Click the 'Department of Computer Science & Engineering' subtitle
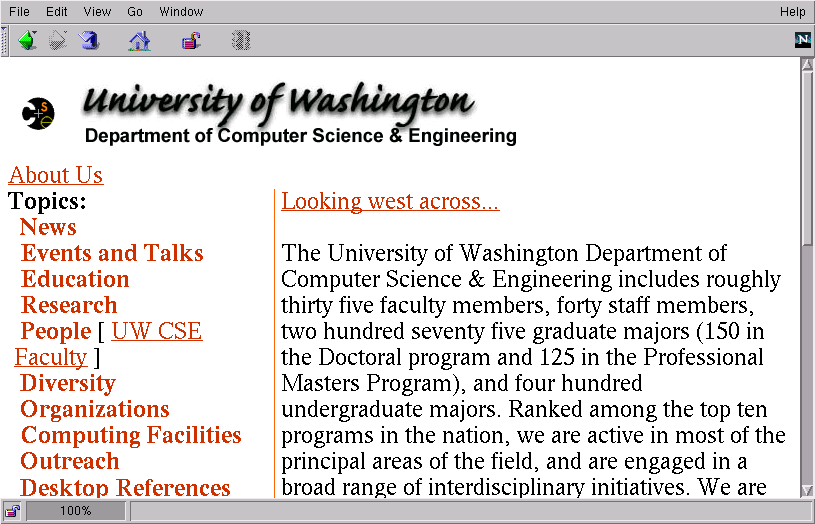This screenshot has width=815, height=524. [301, 136]
